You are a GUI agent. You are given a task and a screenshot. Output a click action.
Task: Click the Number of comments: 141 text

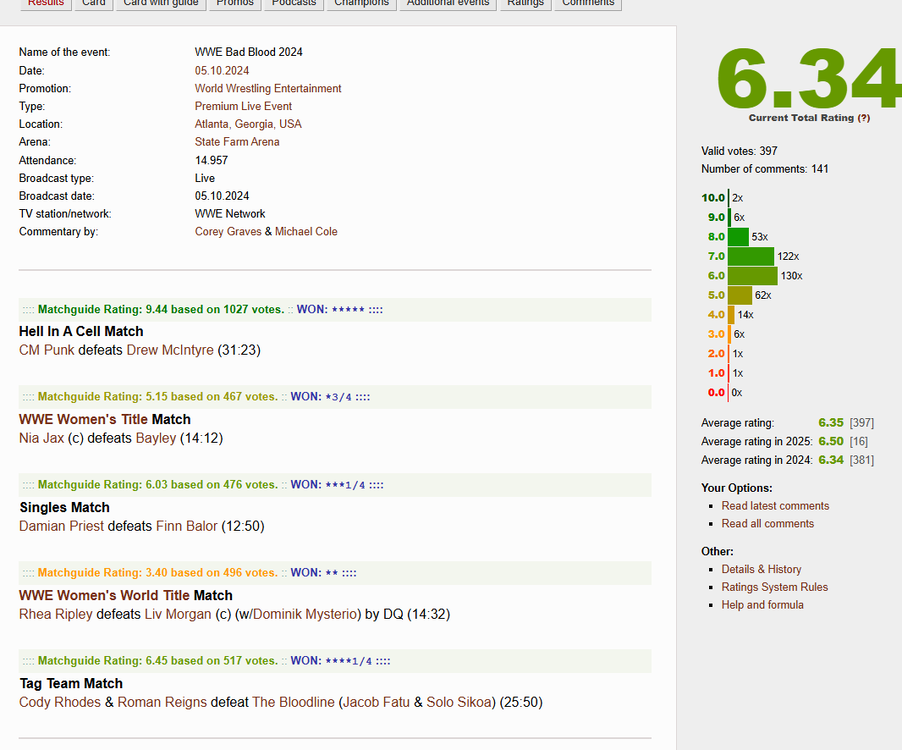coord(765,169)
